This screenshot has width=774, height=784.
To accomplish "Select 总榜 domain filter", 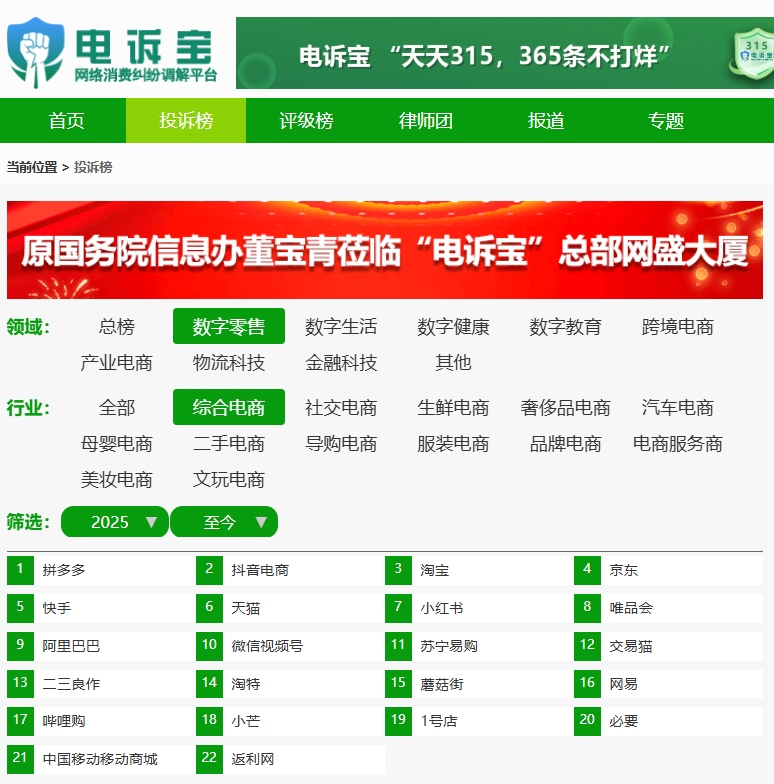I will (x=116, y=326).
